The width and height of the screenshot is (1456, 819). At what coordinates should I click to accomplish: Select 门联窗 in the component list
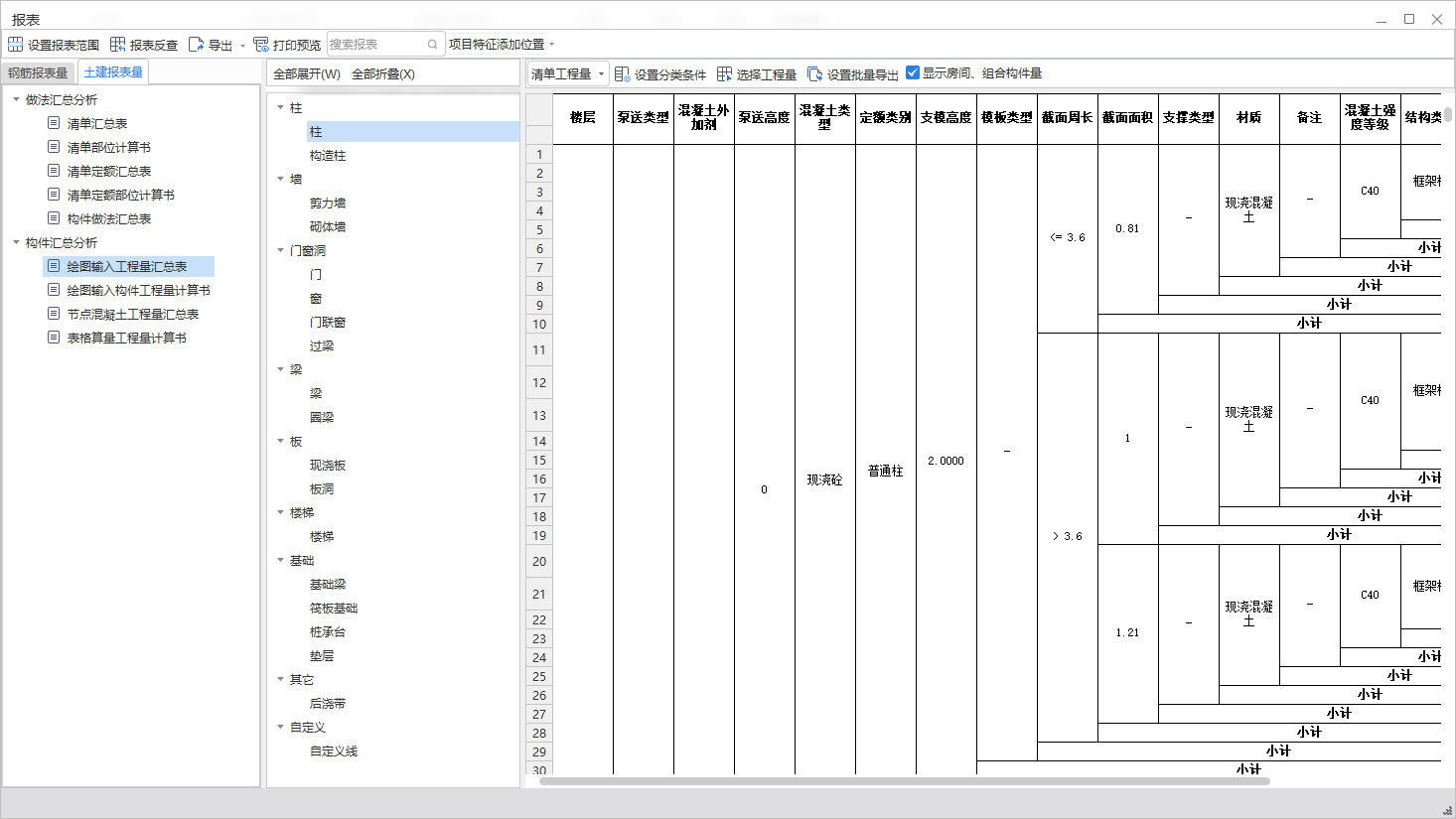328,322
